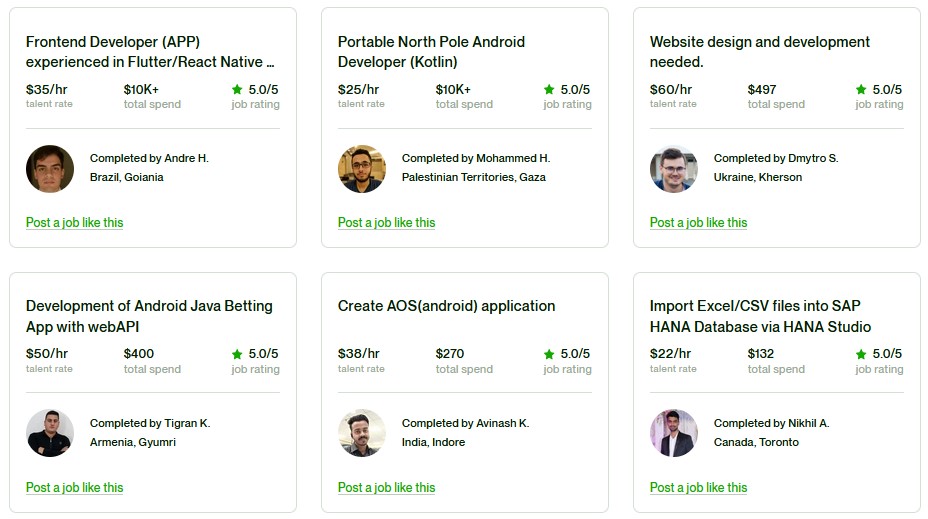Post a job like Website design and development
This screenshot has width=928, height=519.
click(x=698, y=223)
